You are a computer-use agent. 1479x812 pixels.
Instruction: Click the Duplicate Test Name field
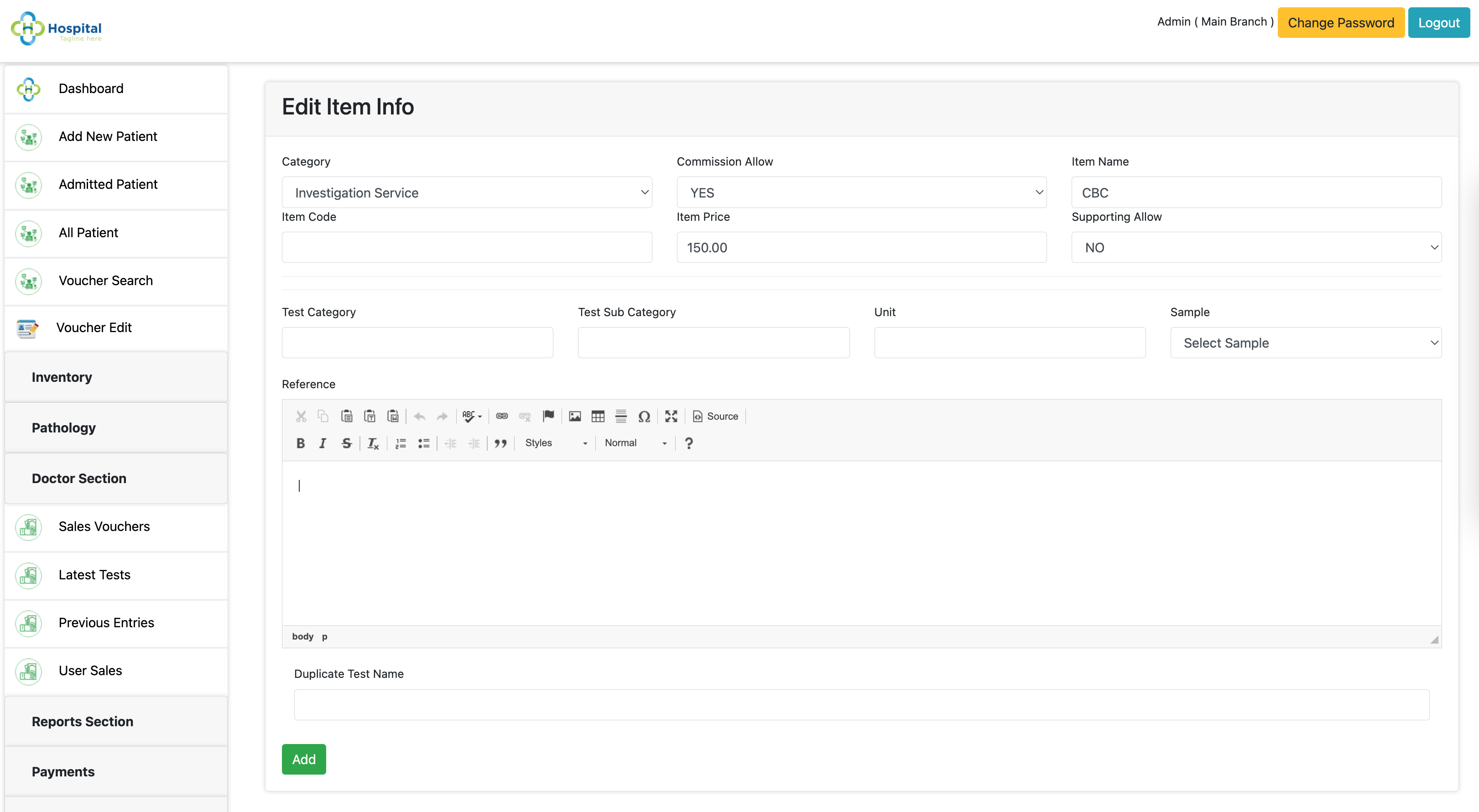coord(861,705)
